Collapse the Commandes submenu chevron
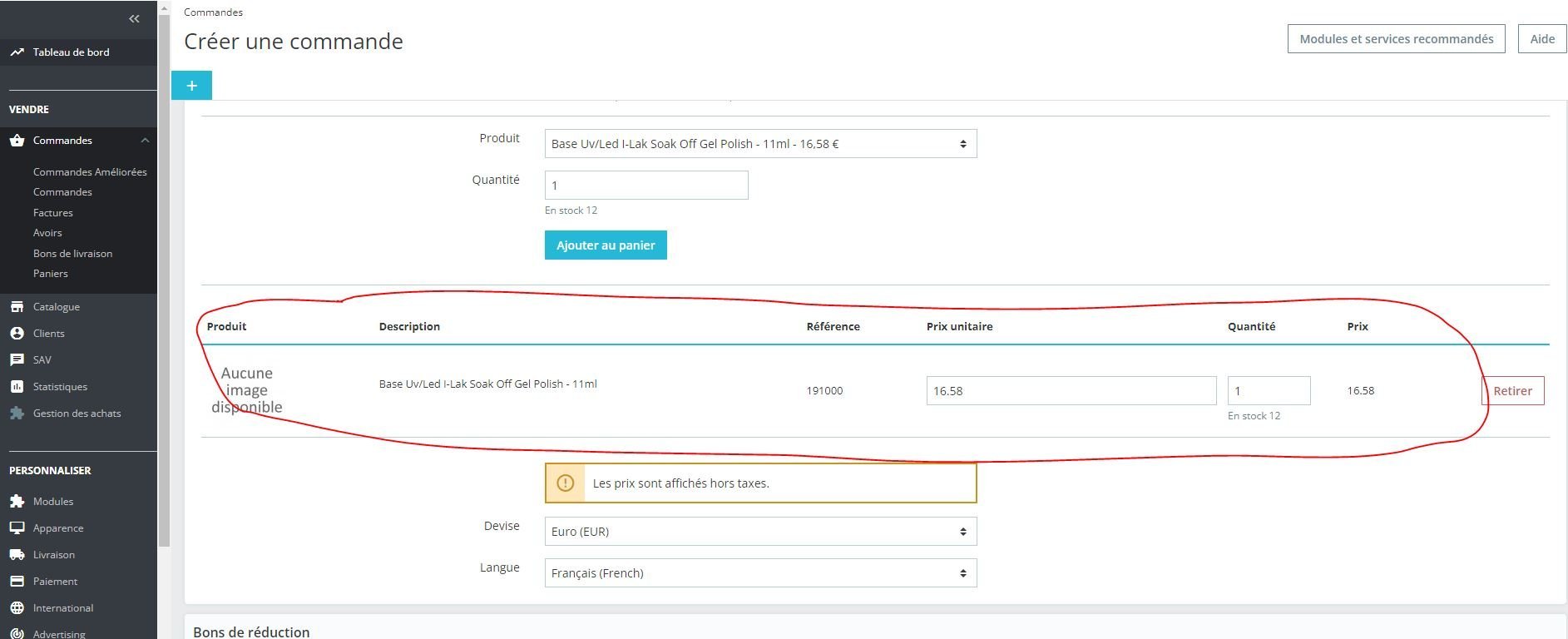This screenshot has height=639, width=1568. [x=145, y=141]
